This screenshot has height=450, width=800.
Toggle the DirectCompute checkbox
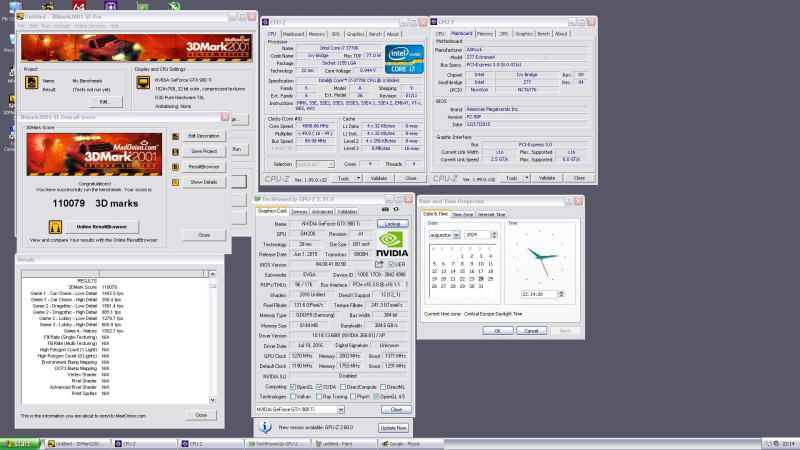click(343, 387)
